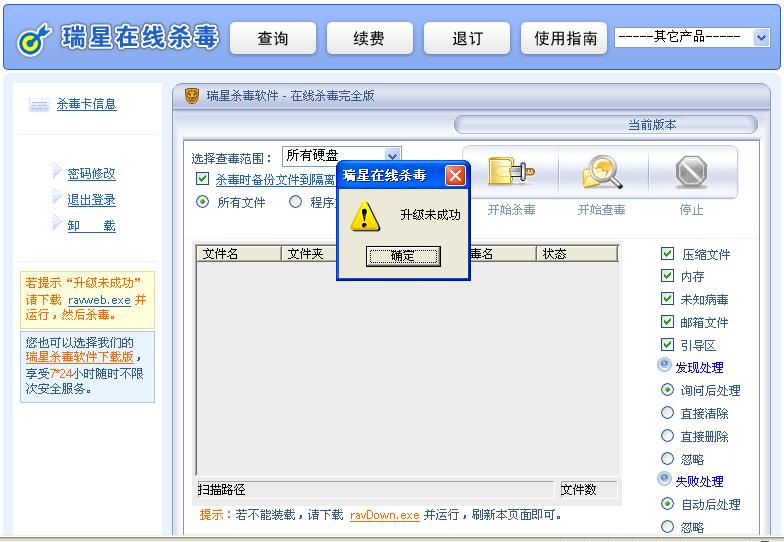Select the 所有文件 radio button
The height and width of the screenshot is (542, 784).
coord(202,202)
